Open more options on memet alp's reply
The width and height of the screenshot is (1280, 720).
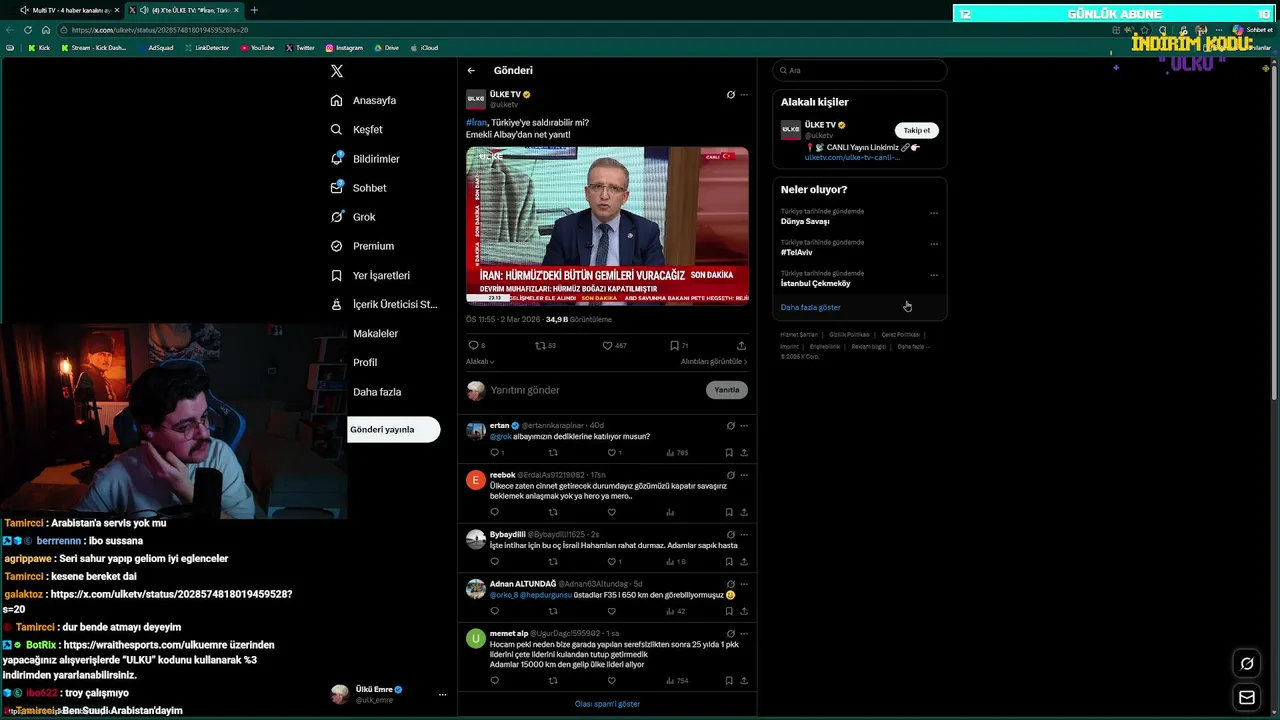point(744,634)
